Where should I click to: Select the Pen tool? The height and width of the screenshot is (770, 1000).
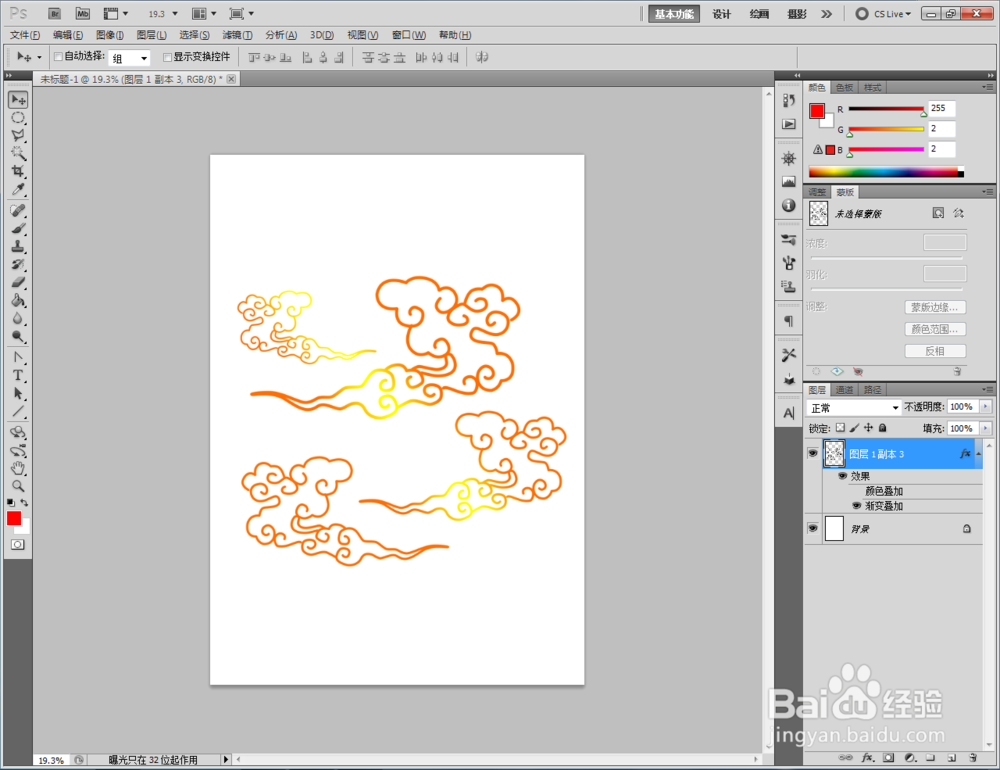[x=18, y=357]
